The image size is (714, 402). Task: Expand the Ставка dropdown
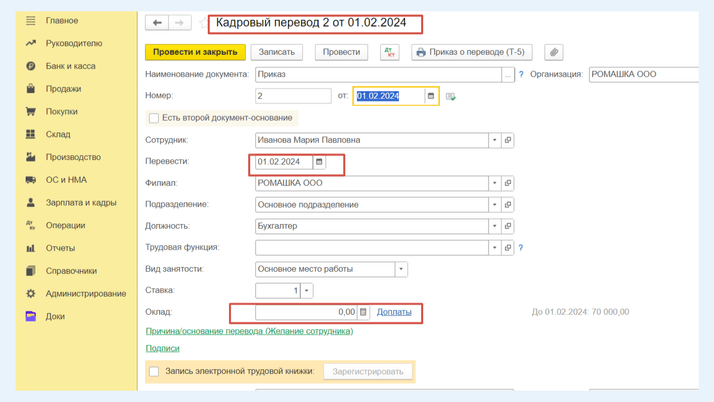pos(307,290)
